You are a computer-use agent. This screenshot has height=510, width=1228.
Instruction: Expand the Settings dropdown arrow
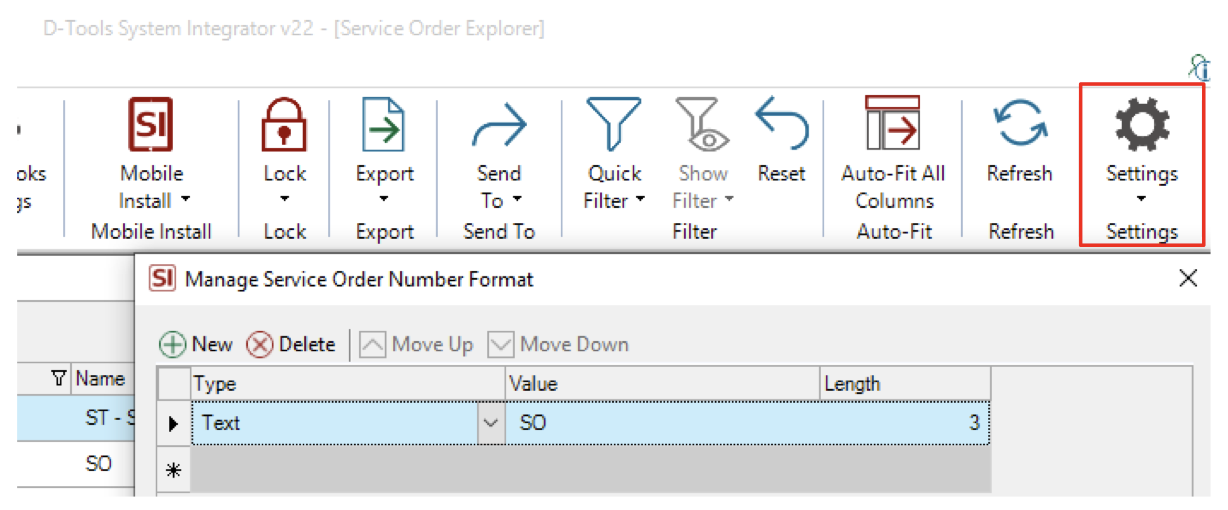(1141, 199)
